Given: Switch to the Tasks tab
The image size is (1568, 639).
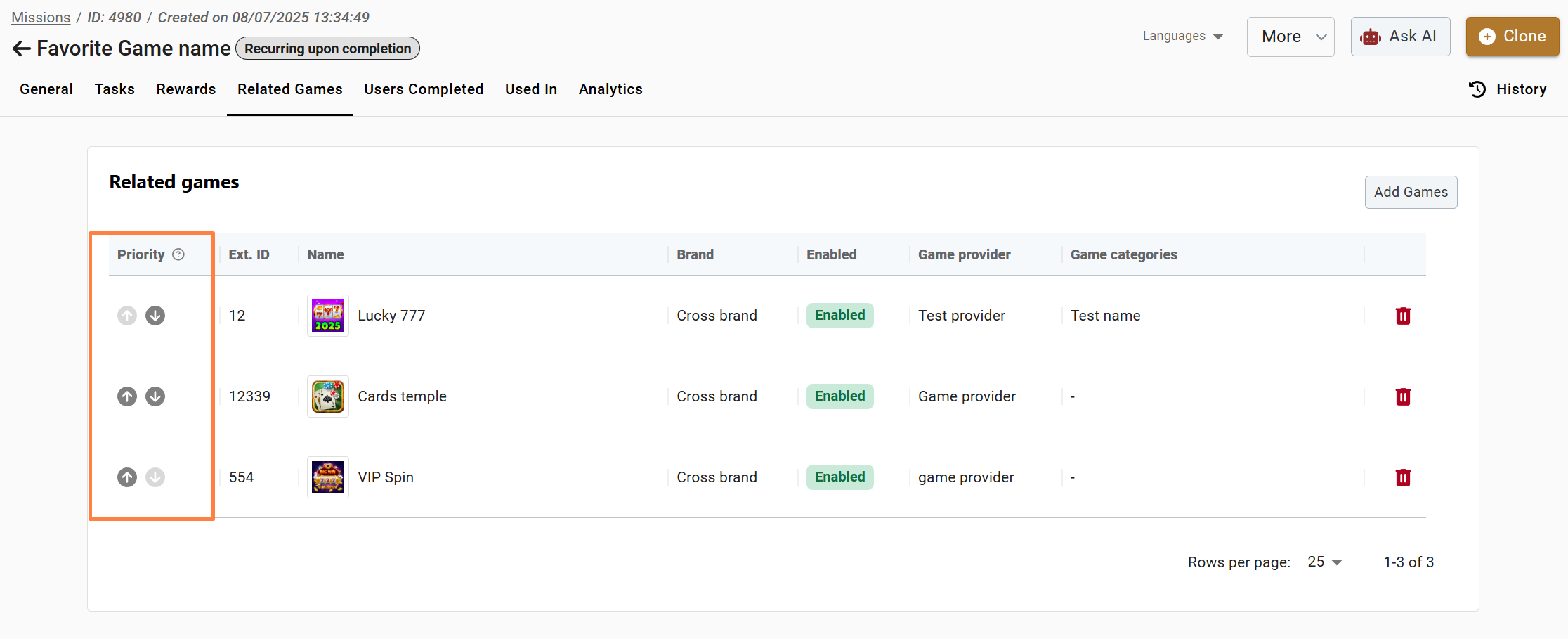Looking at the screenshot, I should point(115,89).
